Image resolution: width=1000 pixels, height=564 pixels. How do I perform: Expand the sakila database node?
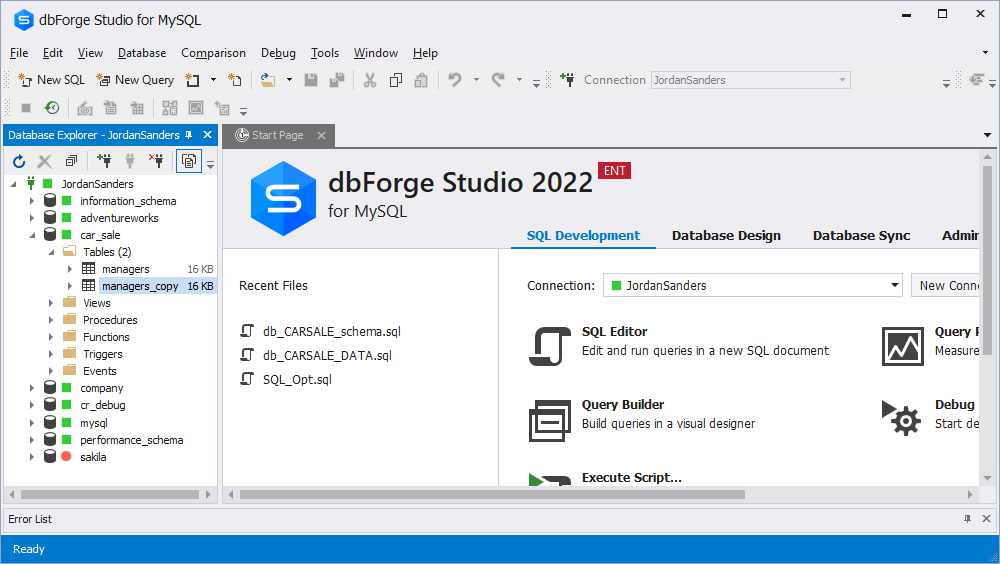coord(31,457)
